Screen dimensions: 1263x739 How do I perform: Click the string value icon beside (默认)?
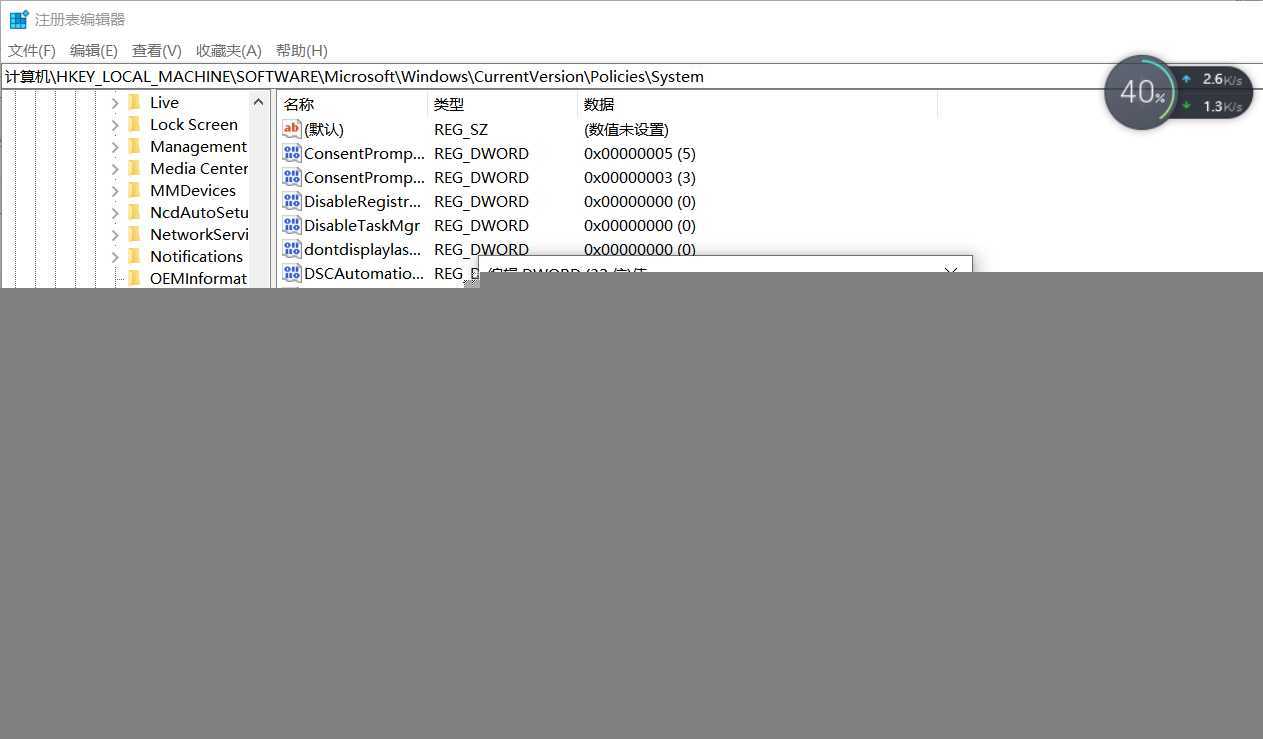292,129
